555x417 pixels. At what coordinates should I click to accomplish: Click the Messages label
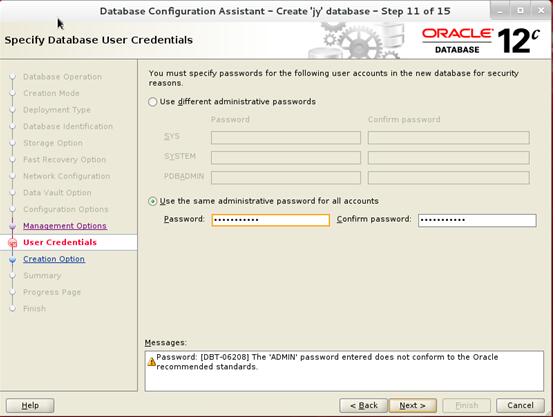pos(165,343)
